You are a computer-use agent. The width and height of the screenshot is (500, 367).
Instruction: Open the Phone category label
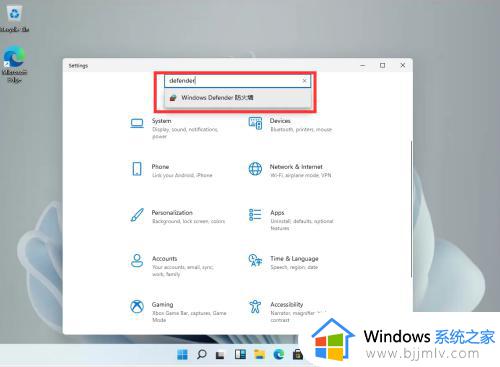point(160,166)
